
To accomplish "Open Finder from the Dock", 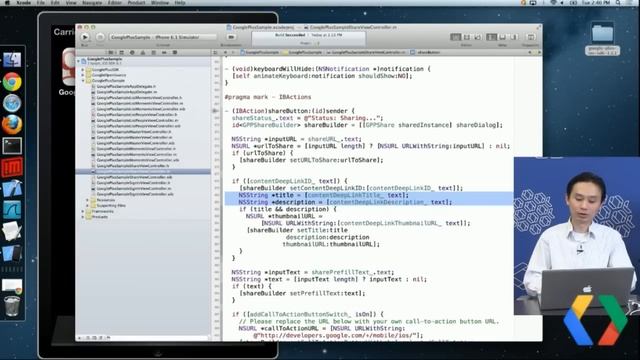I will (x=12, y=60).
